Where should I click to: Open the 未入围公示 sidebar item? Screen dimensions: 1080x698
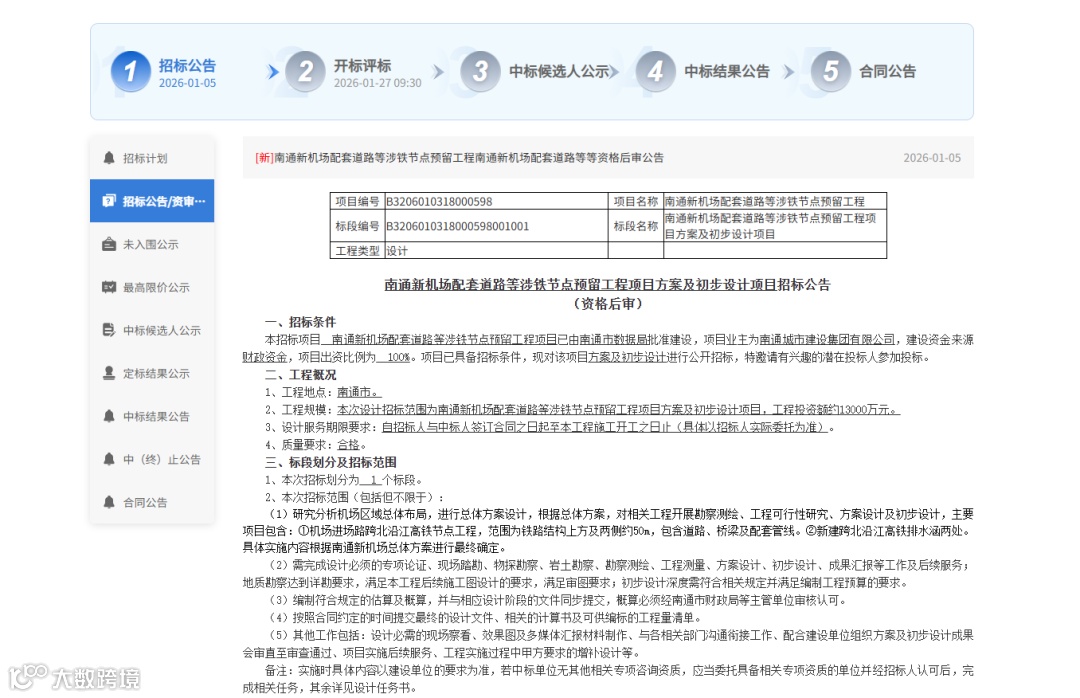[x=152, y=244]
